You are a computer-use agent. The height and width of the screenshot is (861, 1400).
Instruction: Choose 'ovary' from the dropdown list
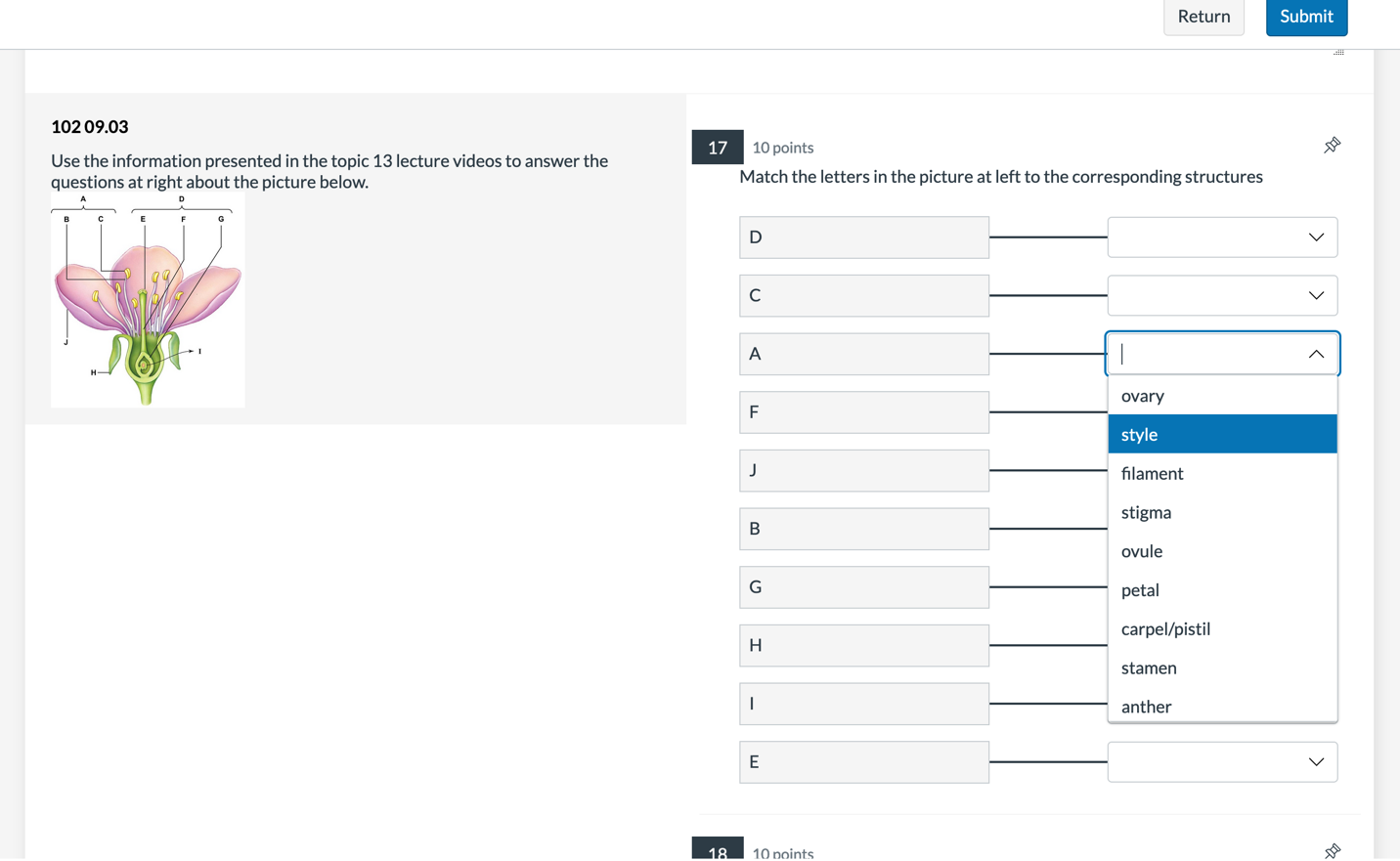[1143, 396]
